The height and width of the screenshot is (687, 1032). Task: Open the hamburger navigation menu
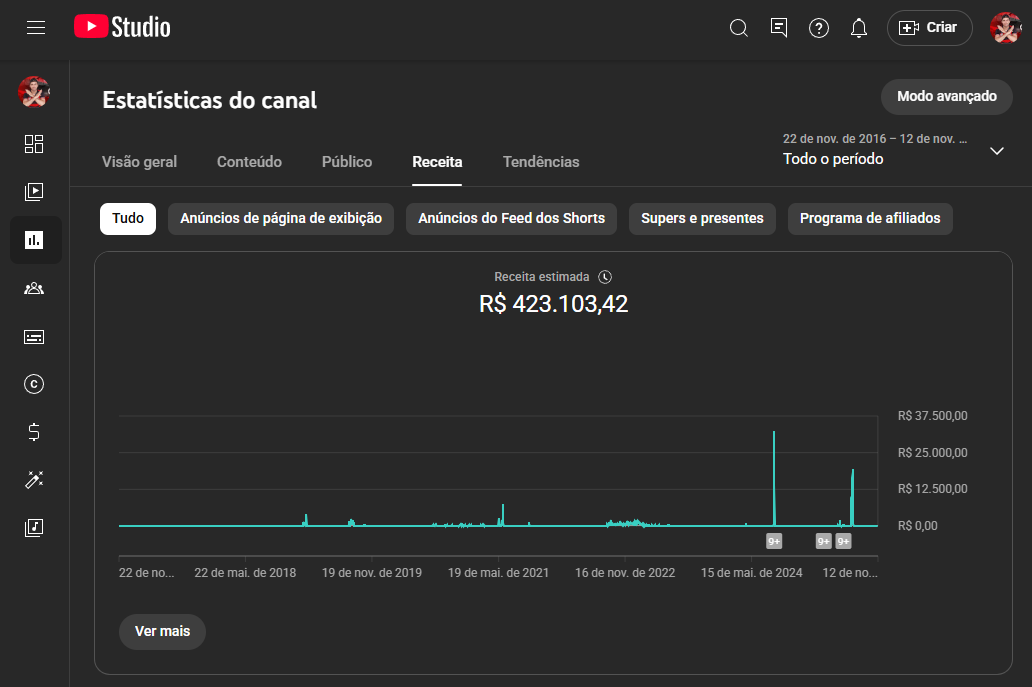36,28
